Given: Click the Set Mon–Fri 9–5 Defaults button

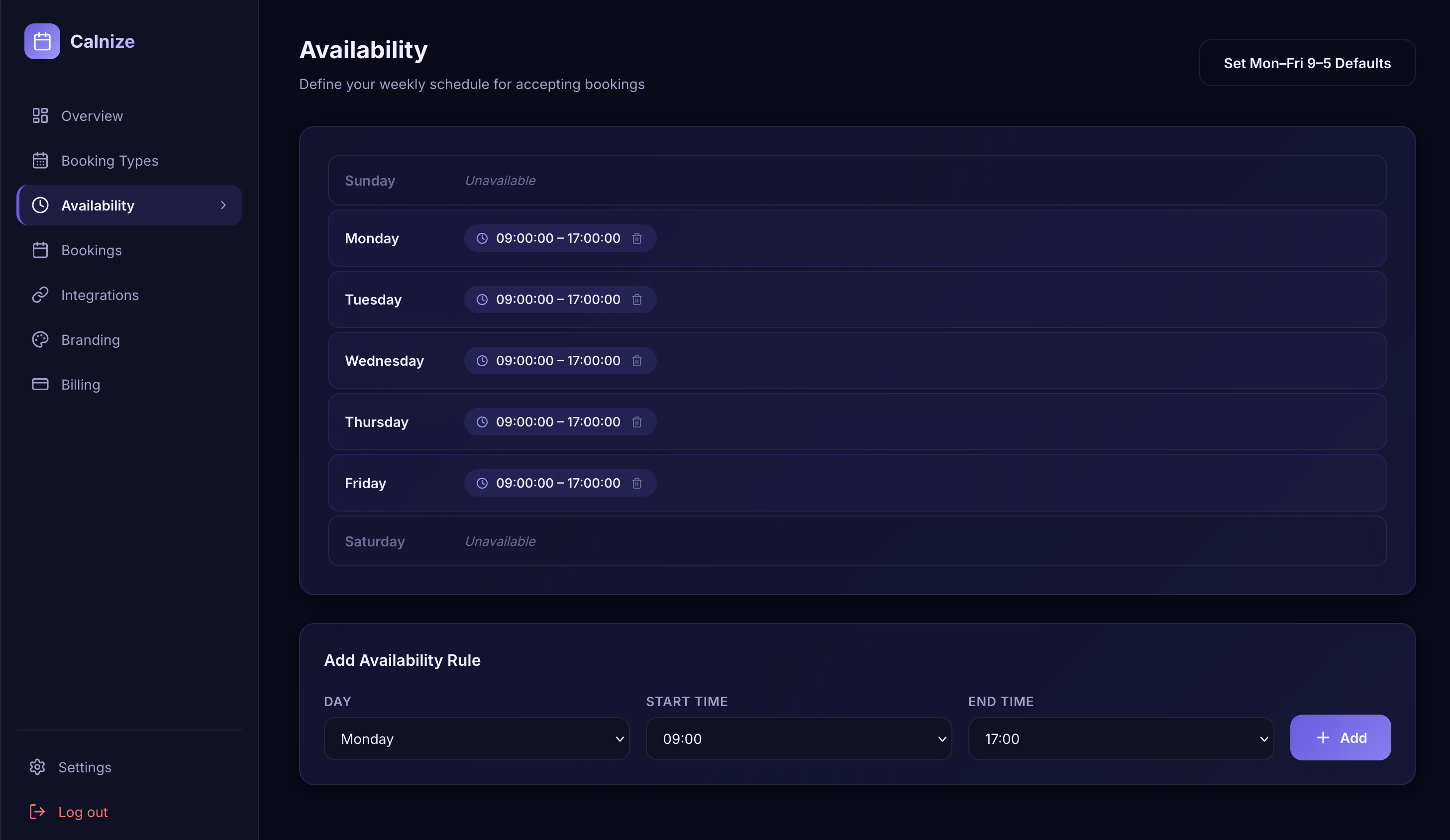Looking at the screenshot, I should (x=1306, y=63).
